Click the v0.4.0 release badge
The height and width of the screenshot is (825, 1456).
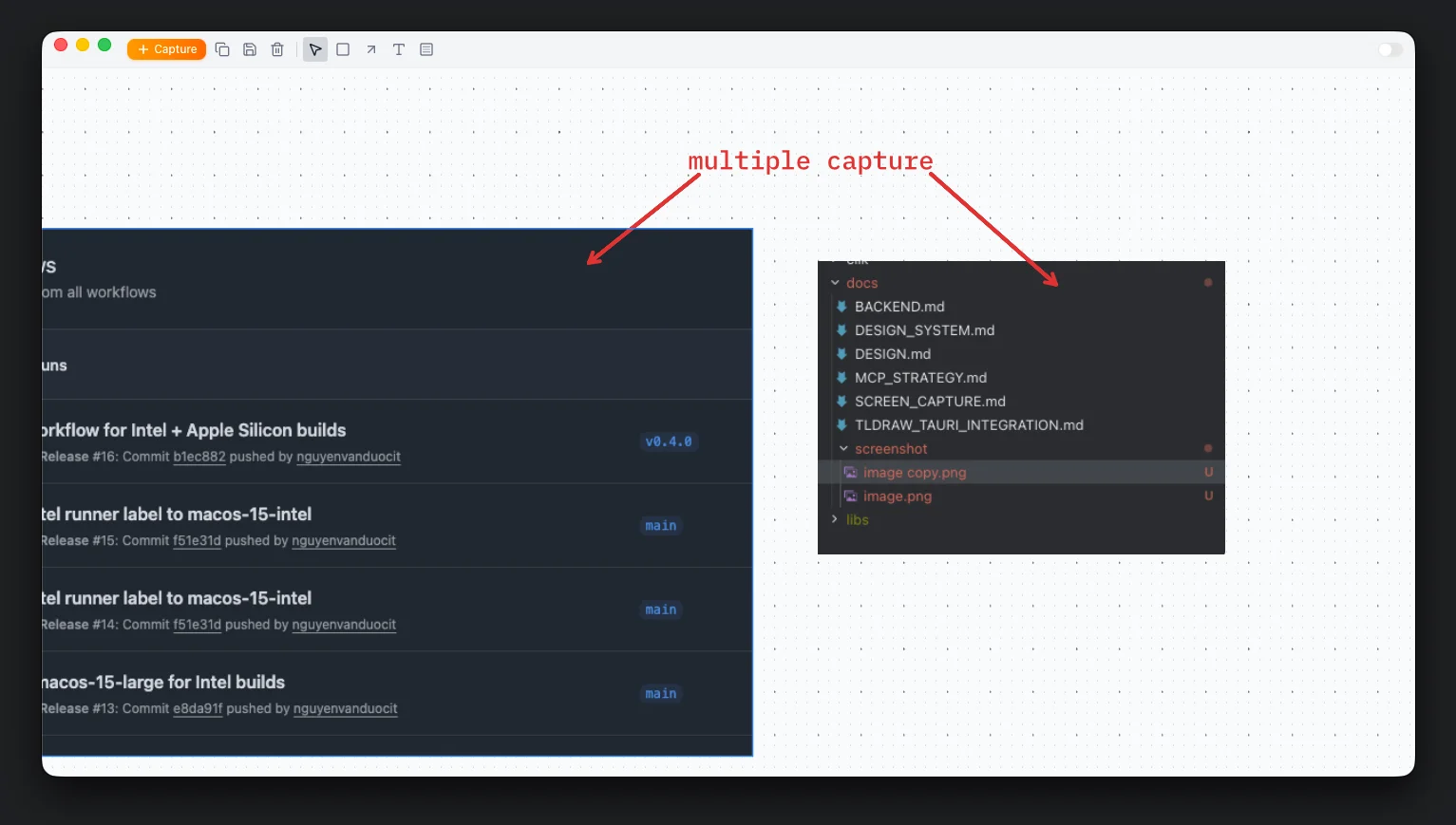tap(670, 441)
